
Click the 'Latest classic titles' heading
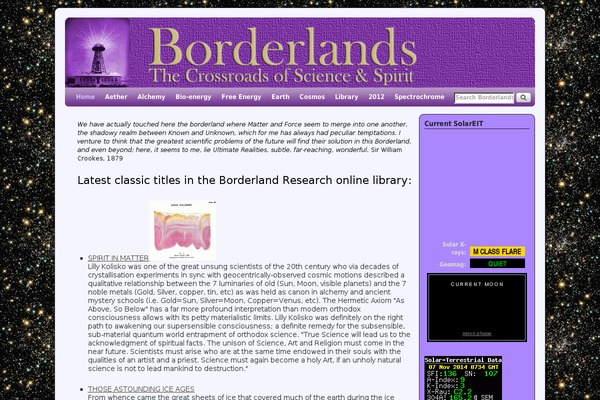(x=245, y=180)
